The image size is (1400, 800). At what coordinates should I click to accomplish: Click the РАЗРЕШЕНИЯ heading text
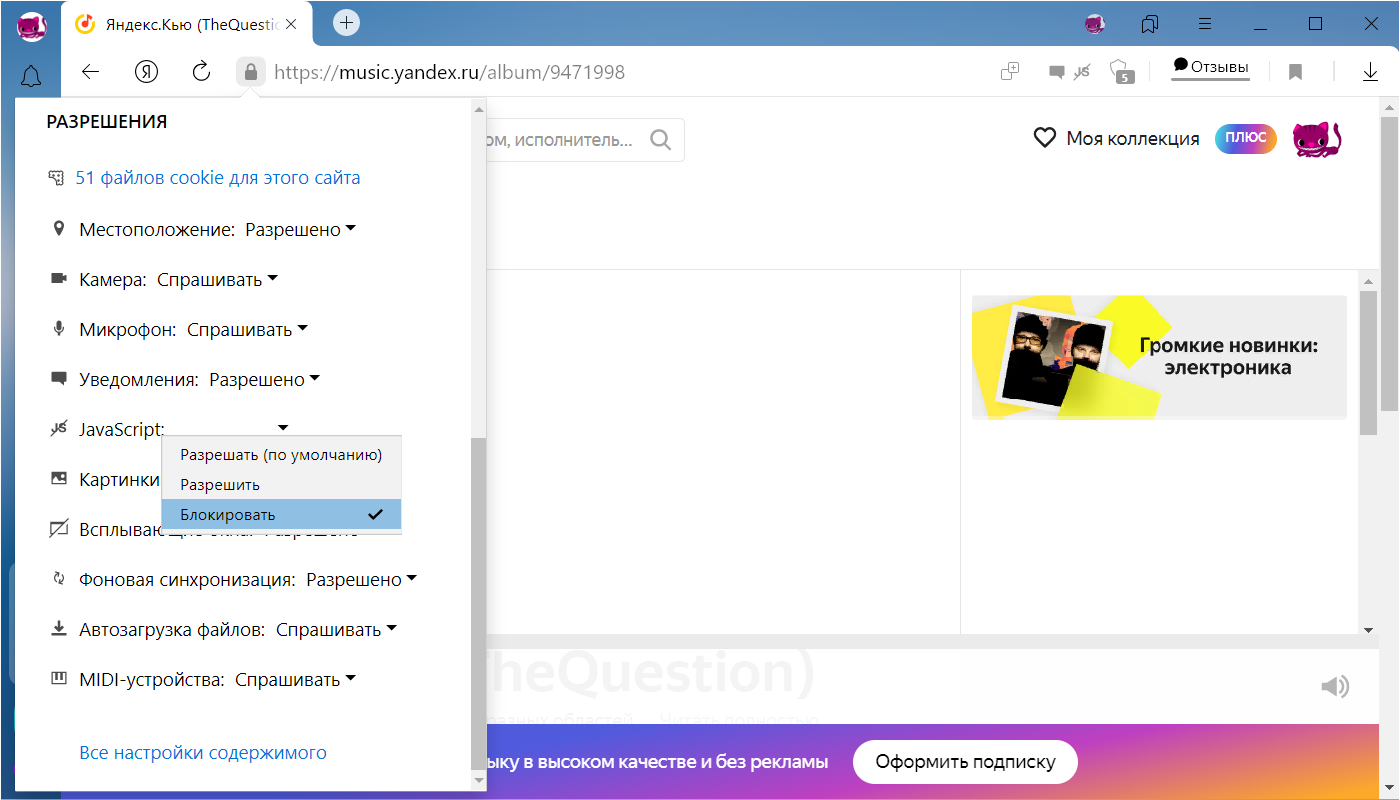pos(107,122)
